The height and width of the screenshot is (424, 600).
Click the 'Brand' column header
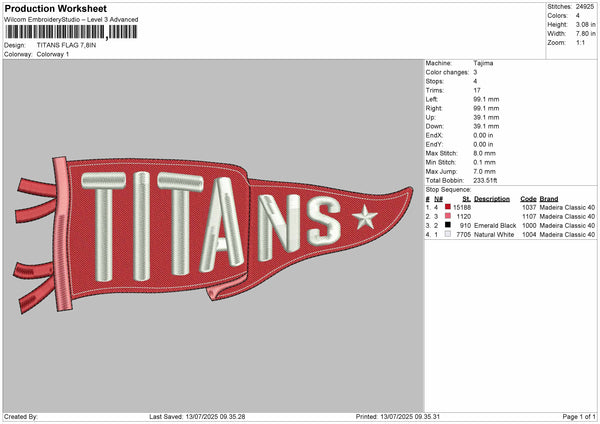coord(549,199)
